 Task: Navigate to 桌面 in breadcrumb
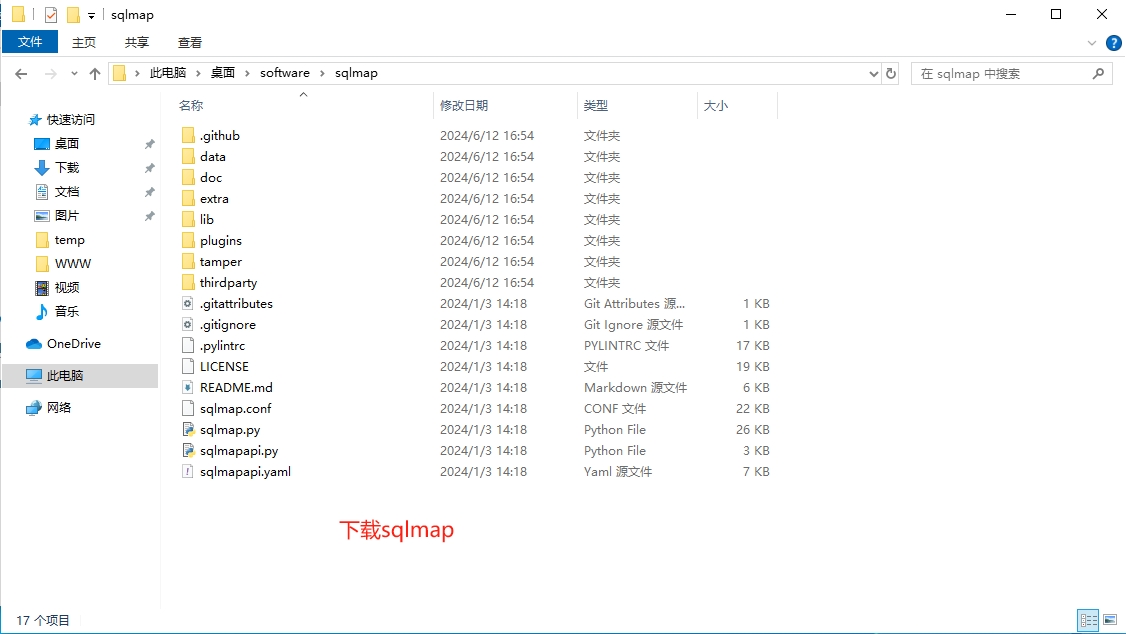[x=223, y=73]
